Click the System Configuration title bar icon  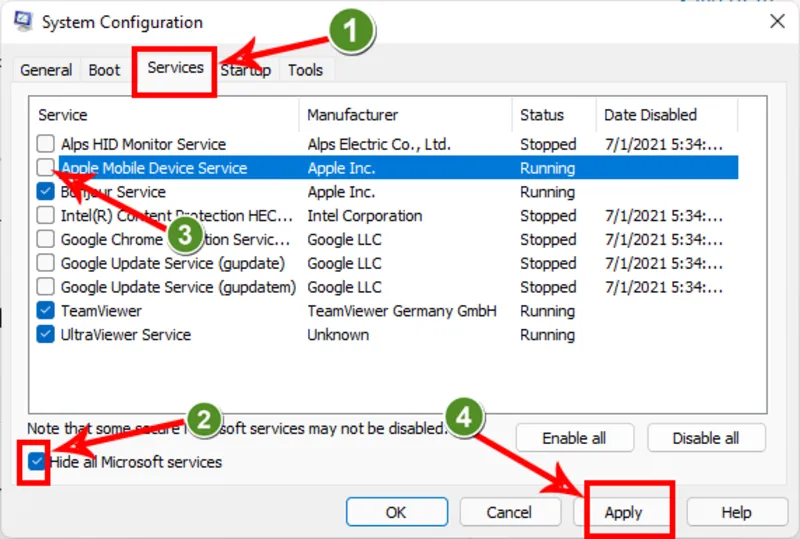[x=24, y=22]
